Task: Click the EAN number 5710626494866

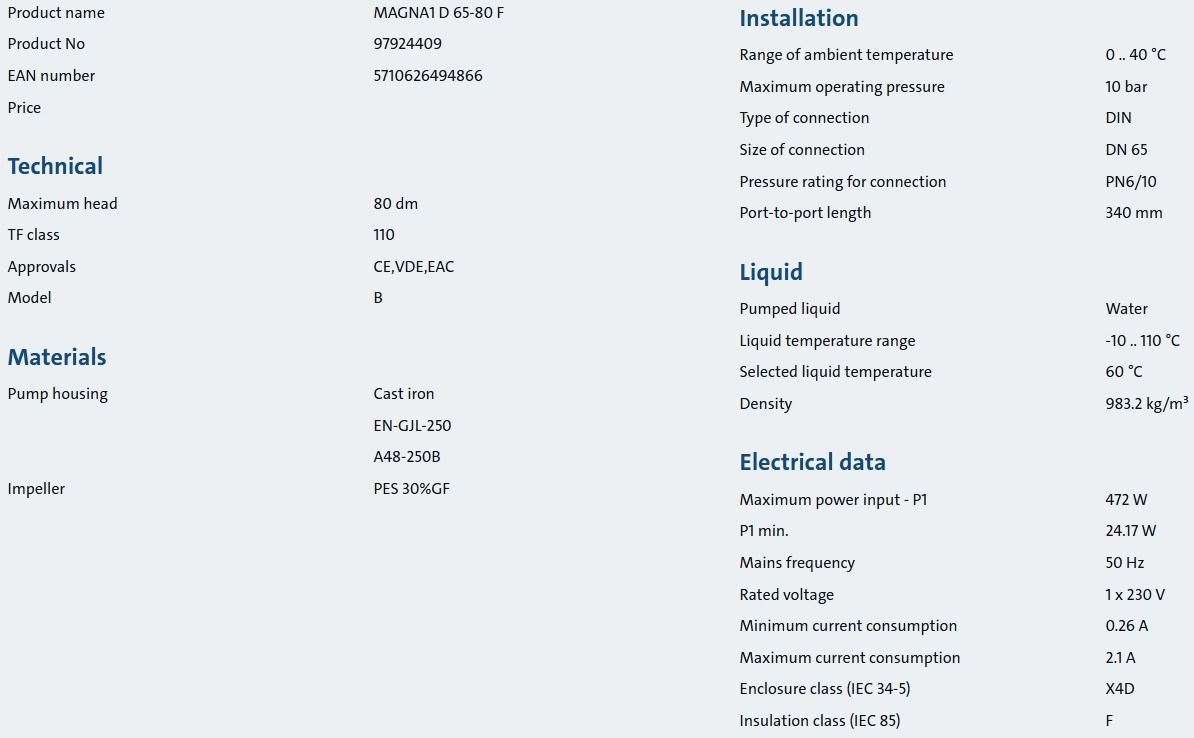Action: [428, 76]
